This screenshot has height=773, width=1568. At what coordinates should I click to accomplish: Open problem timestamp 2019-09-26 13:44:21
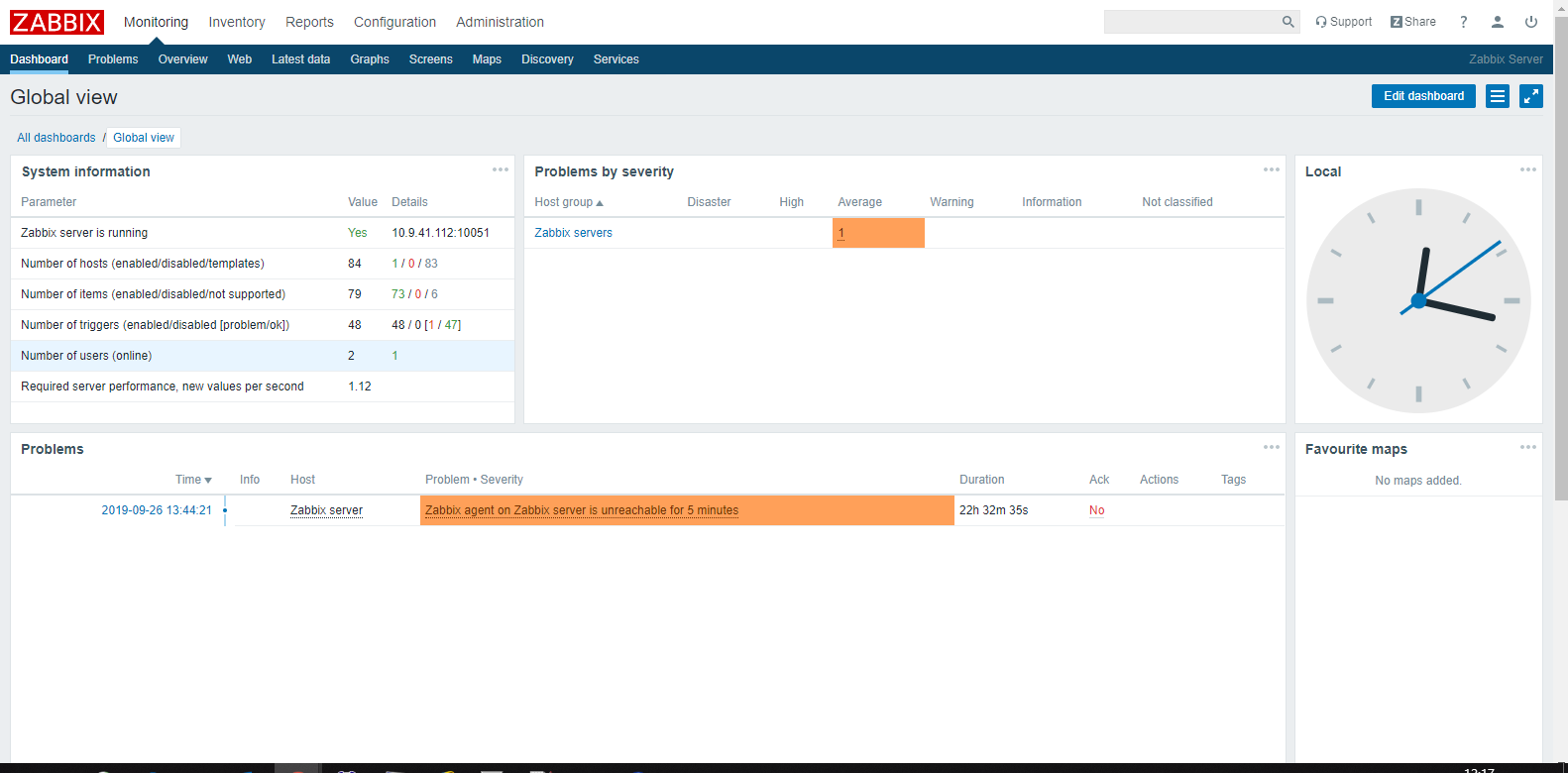click(x=157, y=510)
